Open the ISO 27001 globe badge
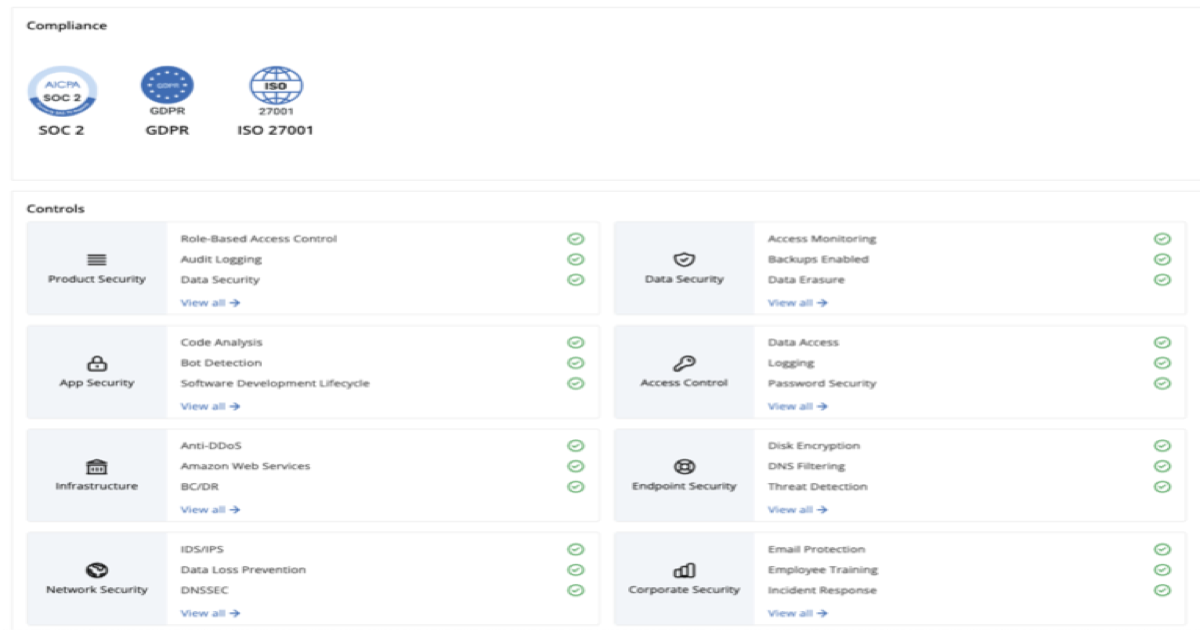The height and width of the screenshot is (630, 1200). 275,86
